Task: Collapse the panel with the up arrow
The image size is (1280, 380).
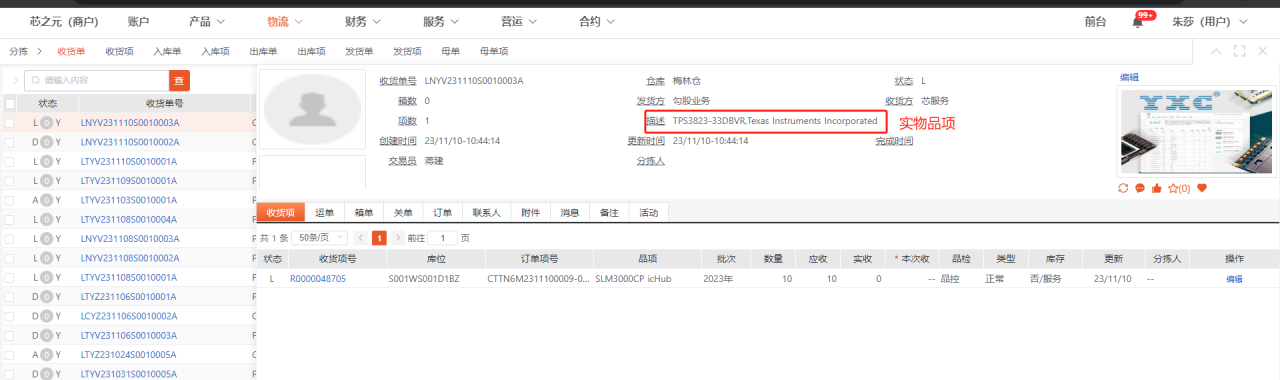Action: point(1216,51)
